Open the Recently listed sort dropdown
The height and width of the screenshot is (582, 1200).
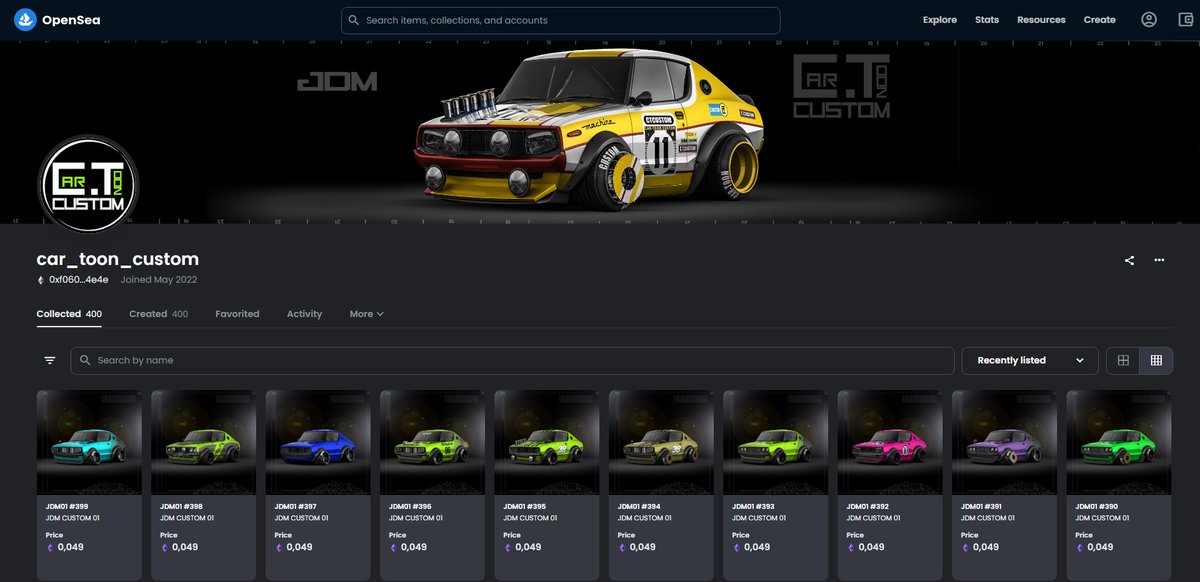[x=1030, y=360]
